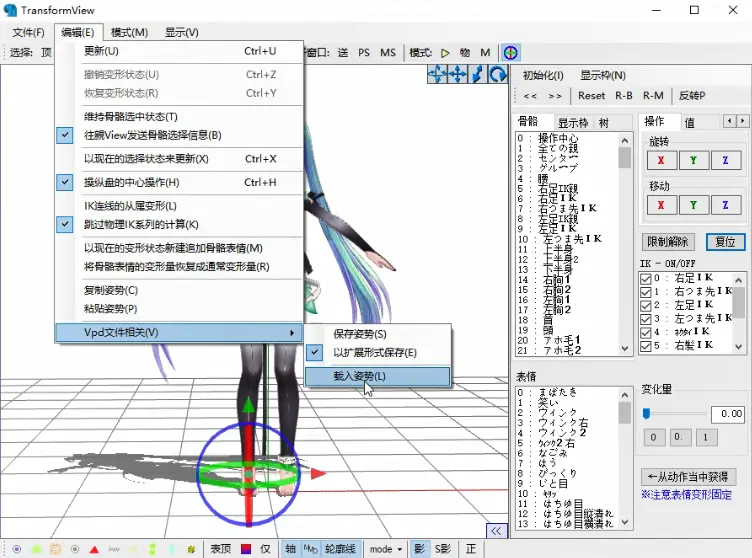This screenshot has width=752, height=558.
Task: Click the blue circle dot icon in bottom bar
Action: 17,549
